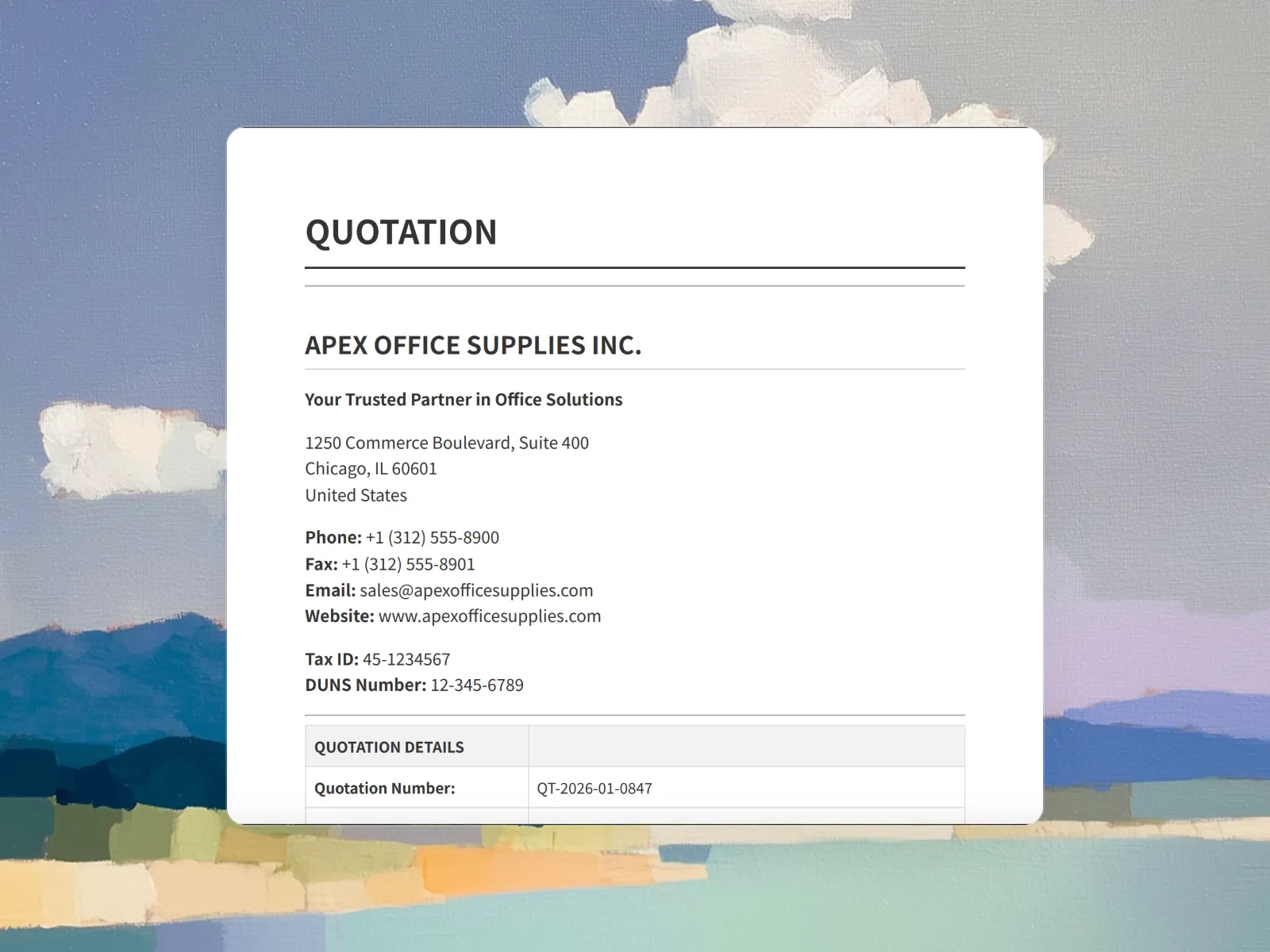Click the DUNS Number value 12-345-6789
Screen dimensions: 1270x952
477,685
